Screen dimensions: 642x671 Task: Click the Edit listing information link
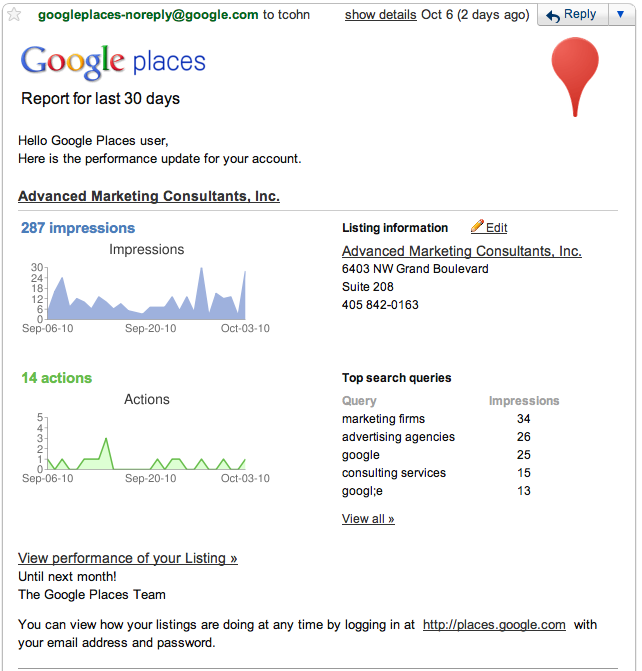[x=496, y=228]
